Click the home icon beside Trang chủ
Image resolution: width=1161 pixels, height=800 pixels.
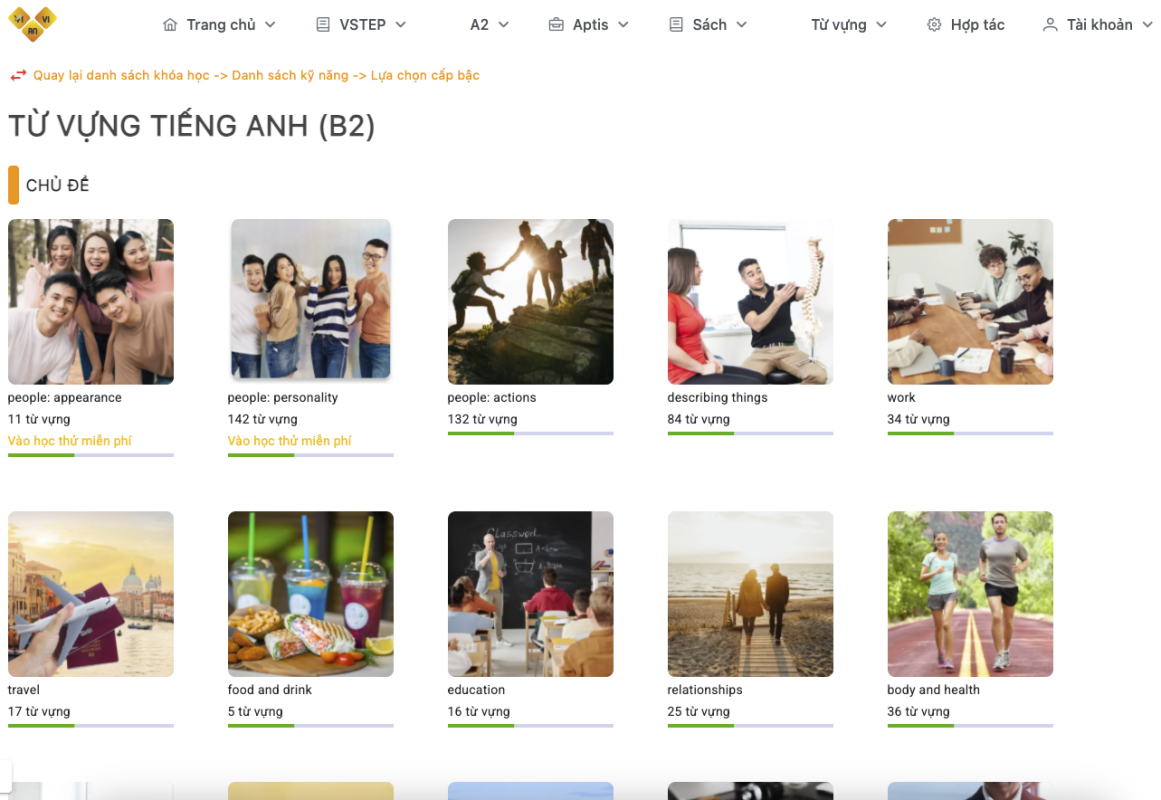click(x=170, y=24)
